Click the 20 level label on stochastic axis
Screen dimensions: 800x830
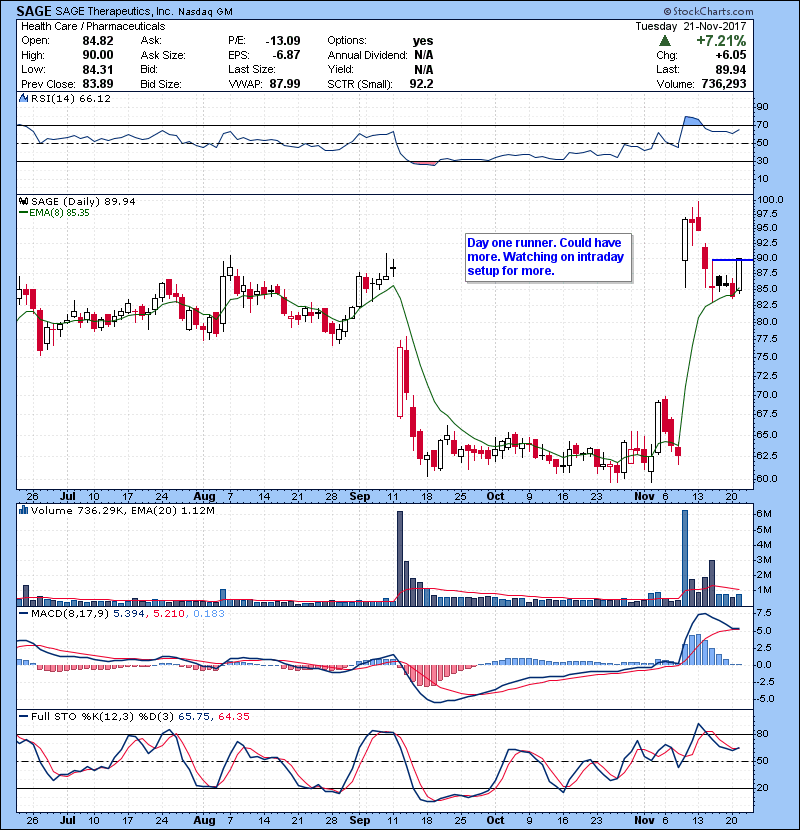coord(762,788)
